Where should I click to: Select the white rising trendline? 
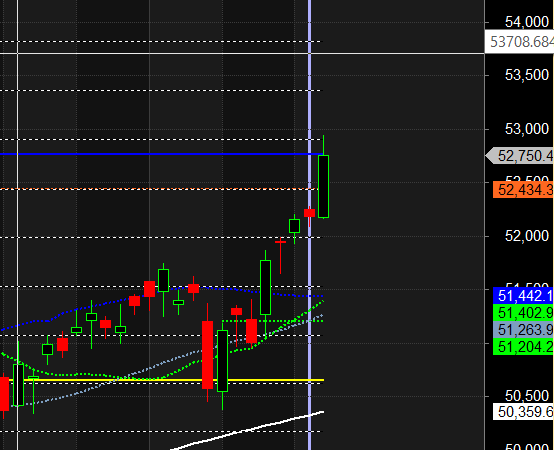point(247,431)
